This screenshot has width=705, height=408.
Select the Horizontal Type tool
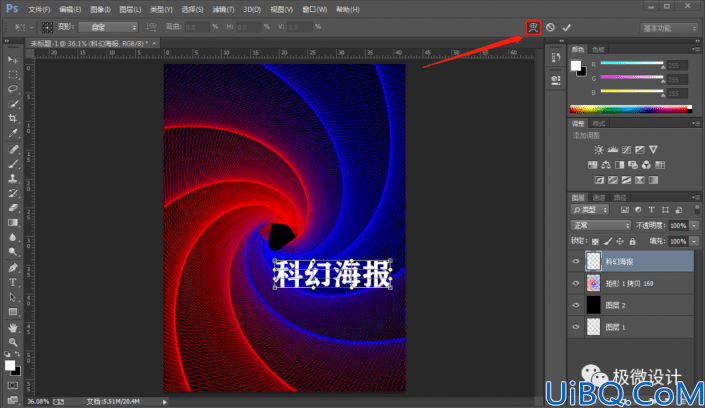[13, 282]
